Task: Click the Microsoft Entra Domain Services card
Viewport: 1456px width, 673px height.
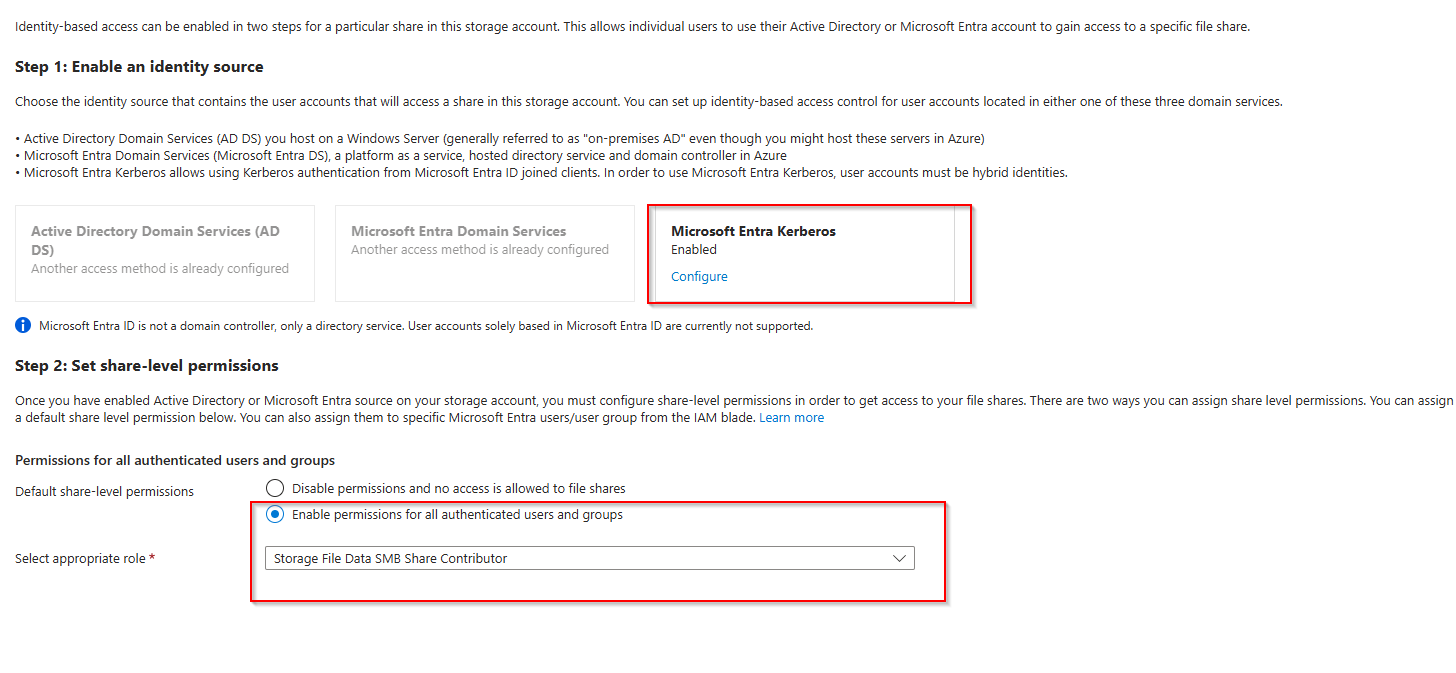Action: [x=485, y=254]
